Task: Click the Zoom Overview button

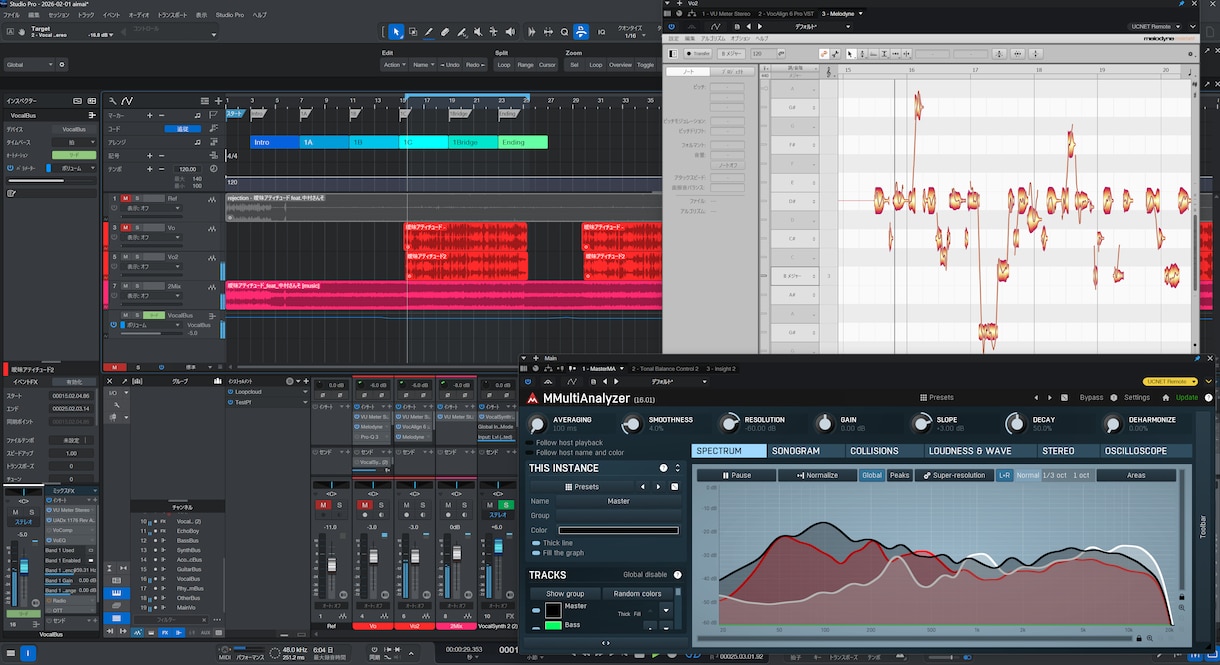Action: [x=621, y=64]
